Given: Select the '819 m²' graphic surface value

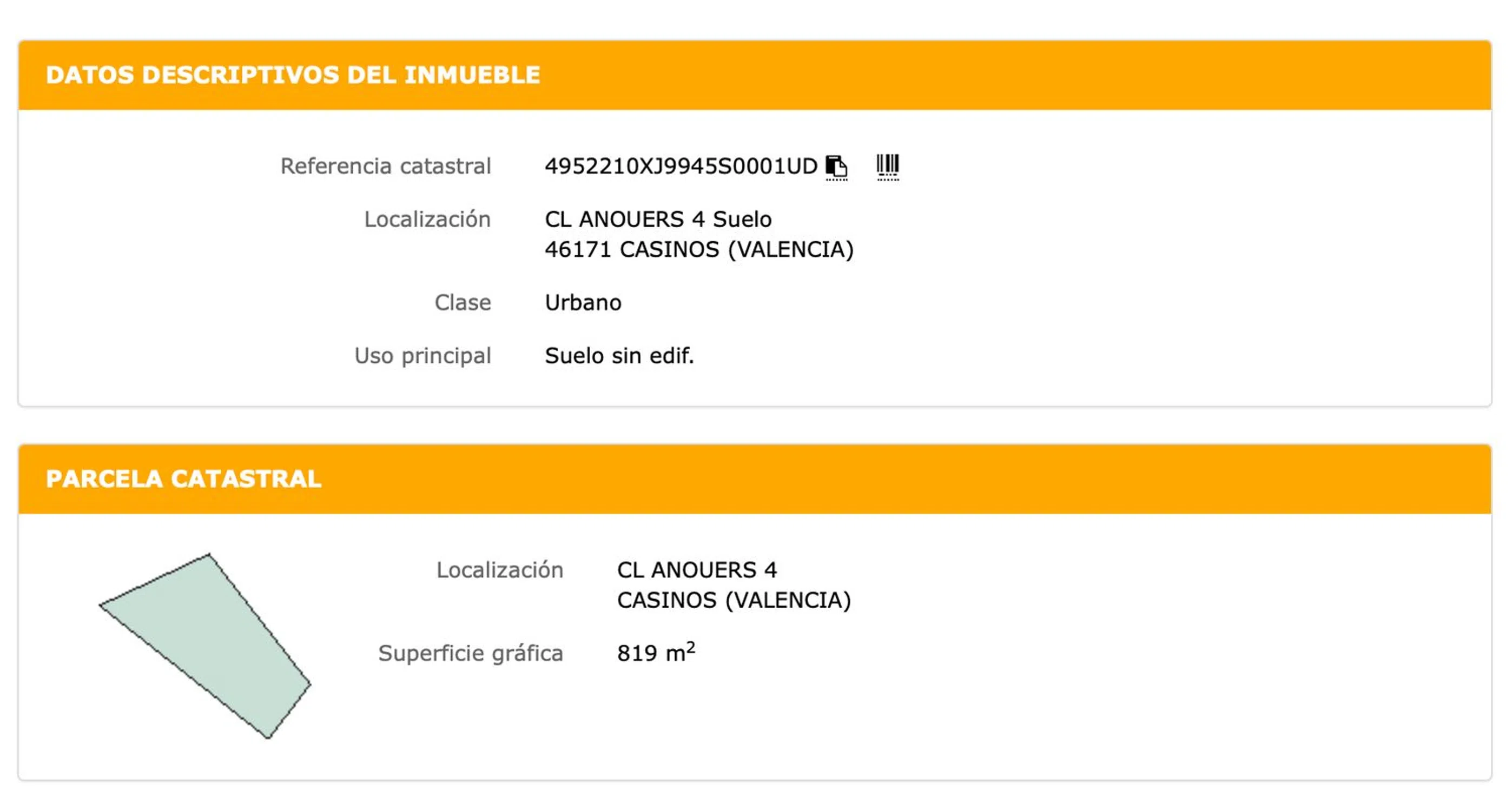Looking at the screenshot, I should (x=656, y=653).
